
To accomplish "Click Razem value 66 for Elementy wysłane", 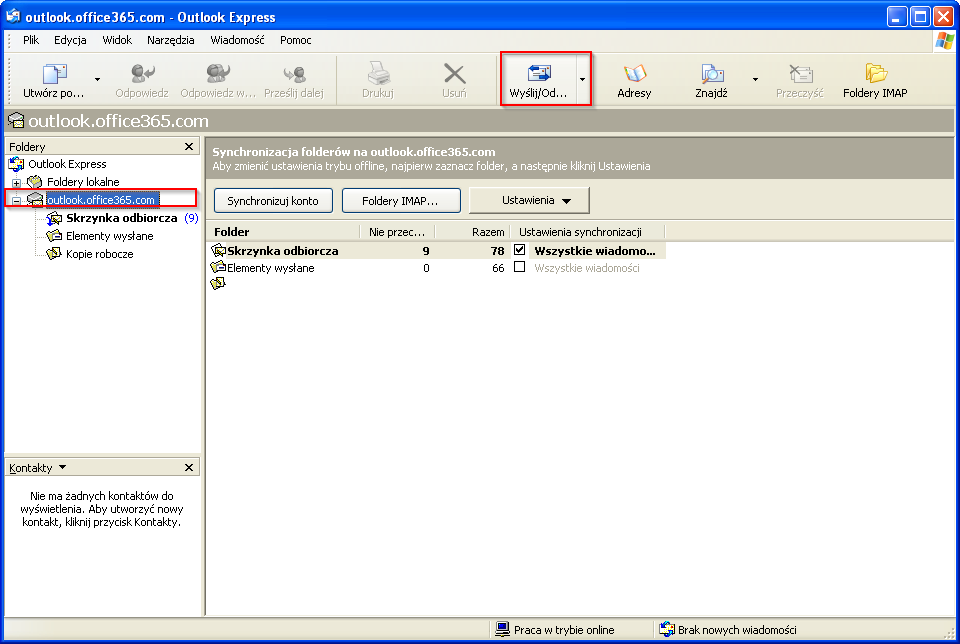I will tap(498, 268).
